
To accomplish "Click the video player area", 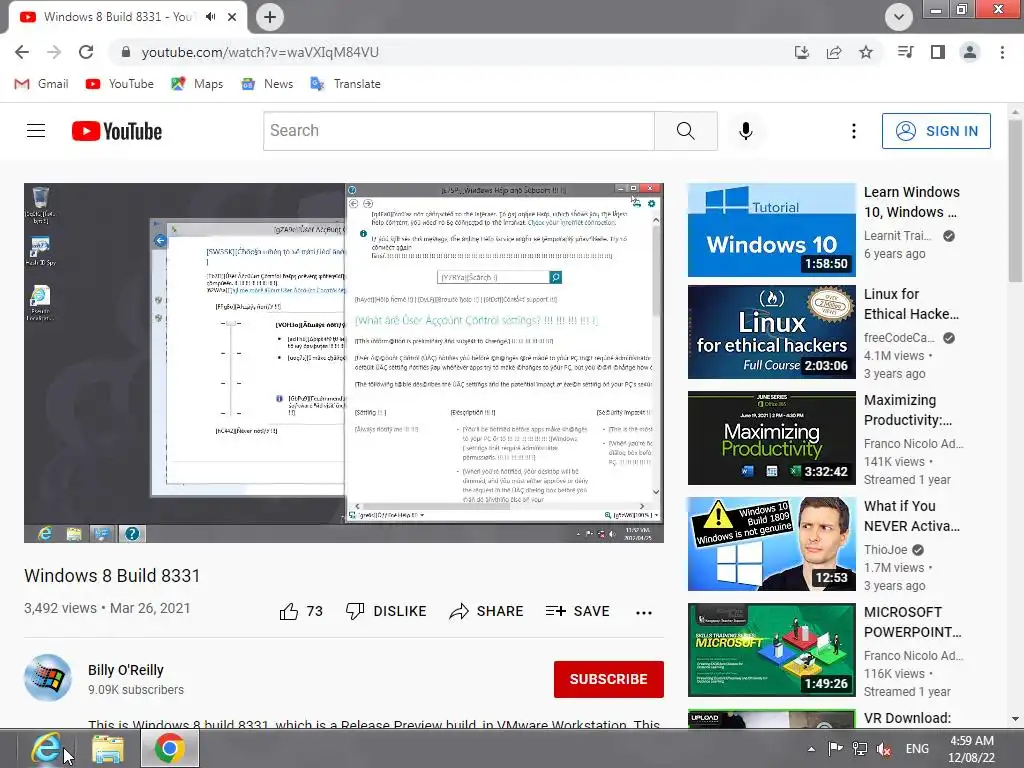I will click(344, 362).
